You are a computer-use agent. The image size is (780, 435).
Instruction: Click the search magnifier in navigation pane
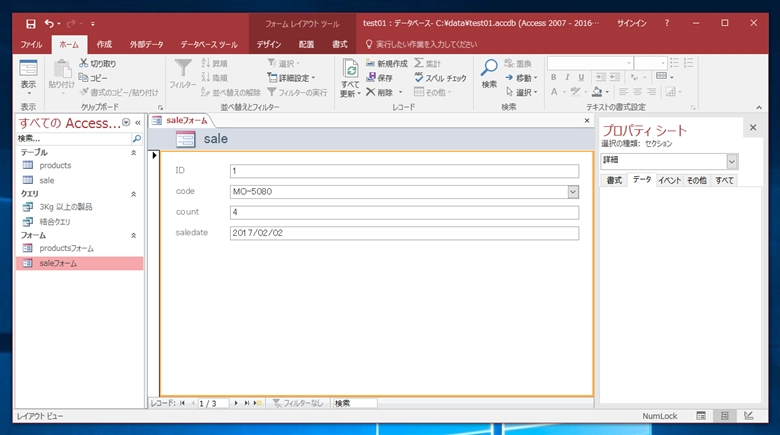137,138
